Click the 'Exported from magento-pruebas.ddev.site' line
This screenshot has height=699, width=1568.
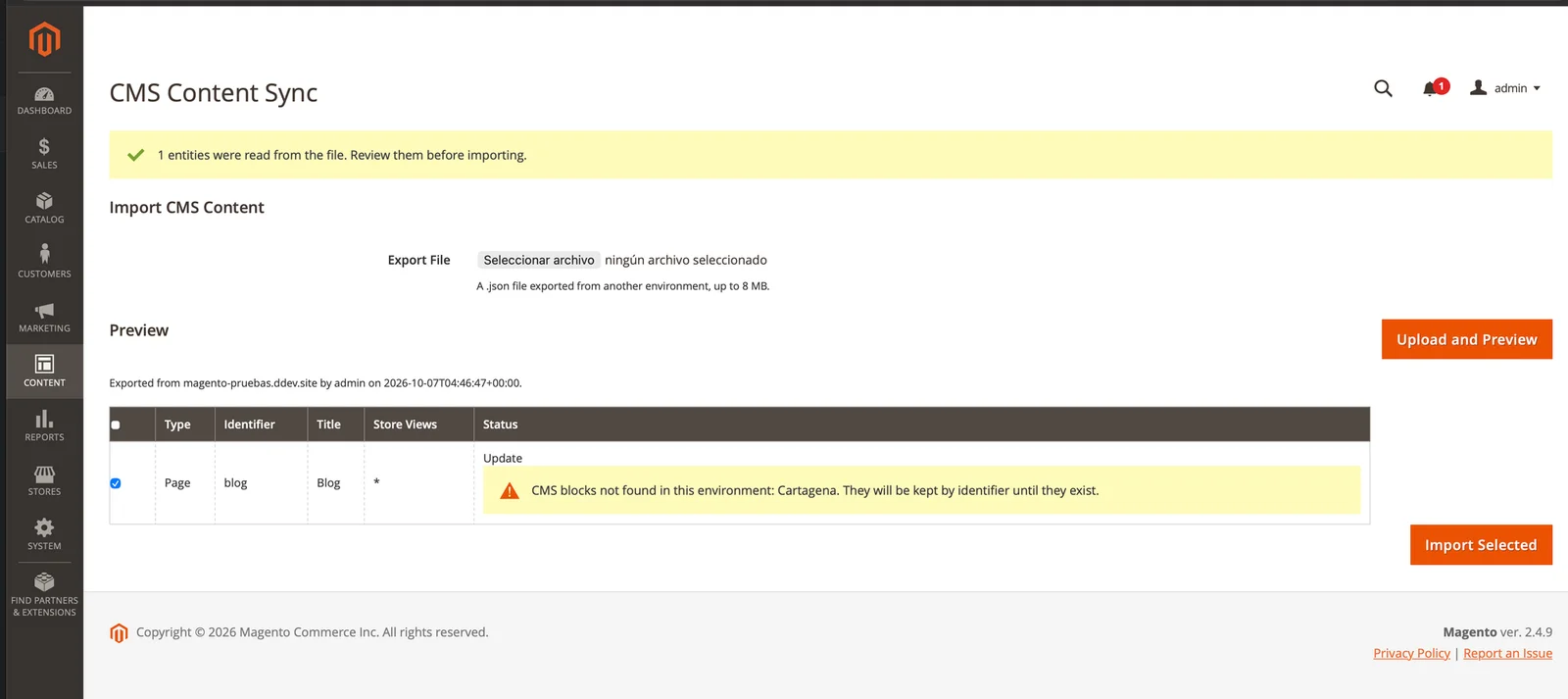tap(316, 383)
